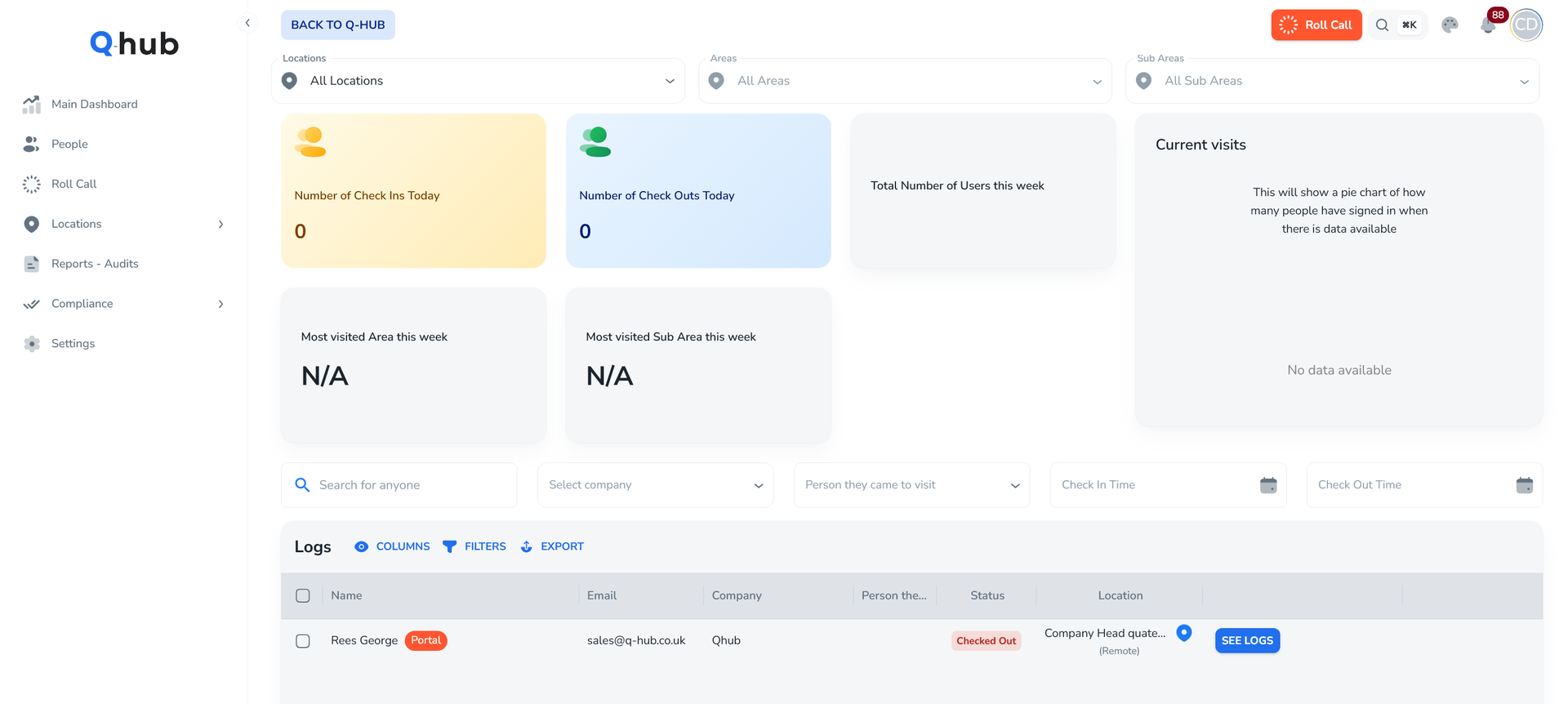Screen dimensions: 1568x704
Task: Click the pin icon in Sub Areas dropdown
Action: point(1143,81)
